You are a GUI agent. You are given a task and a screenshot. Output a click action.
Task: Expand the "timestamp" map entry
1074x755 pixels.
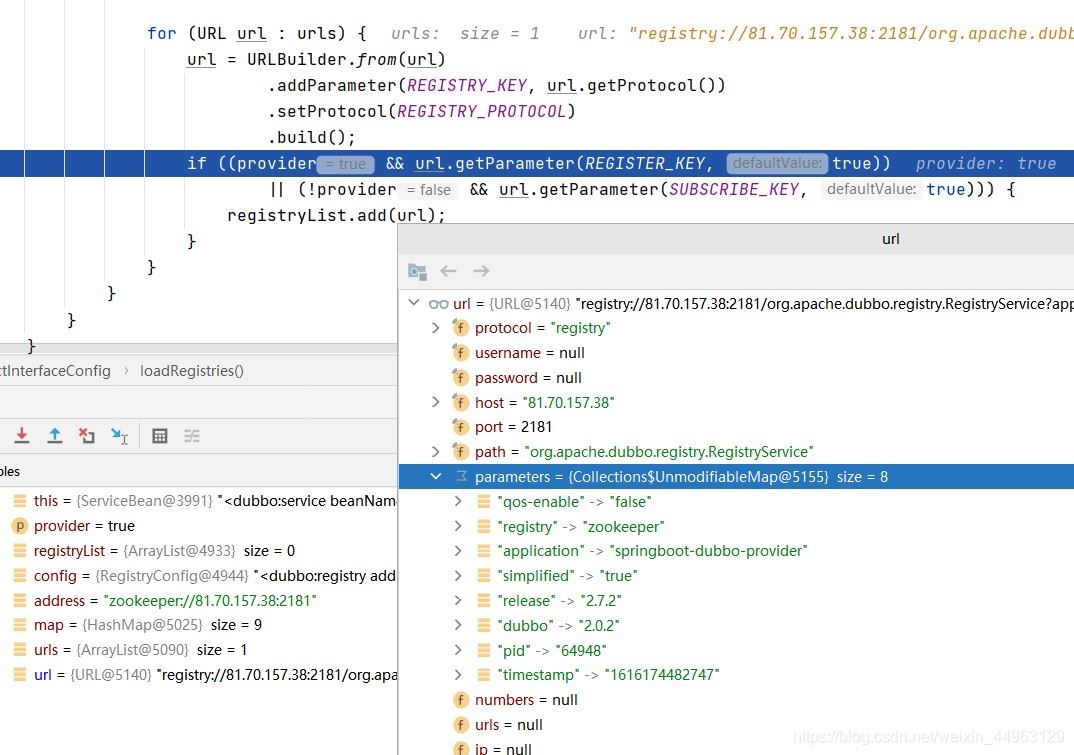tap(458, 675)
